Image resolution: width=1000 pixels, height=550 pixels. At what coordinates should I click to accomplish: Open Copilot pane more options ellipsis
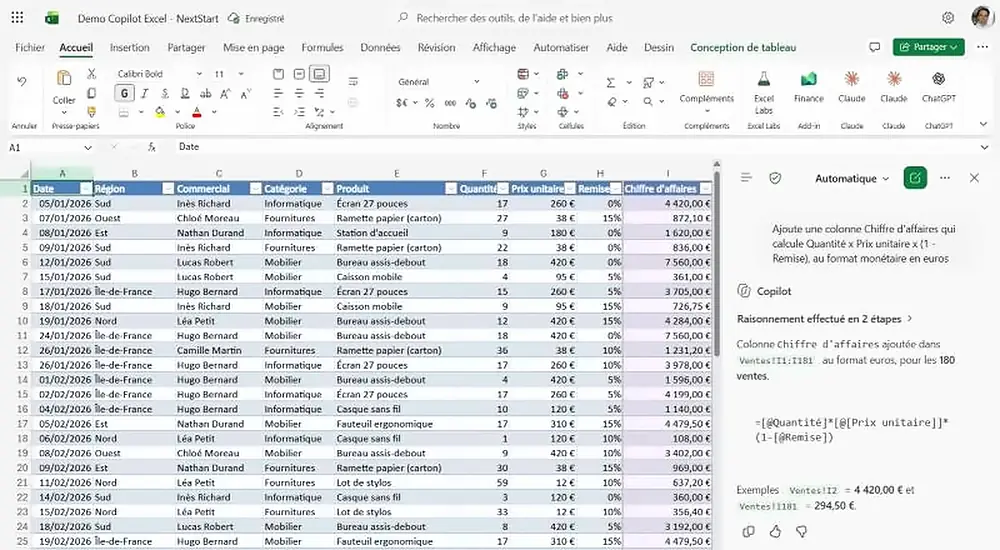[x=945, y=178]
